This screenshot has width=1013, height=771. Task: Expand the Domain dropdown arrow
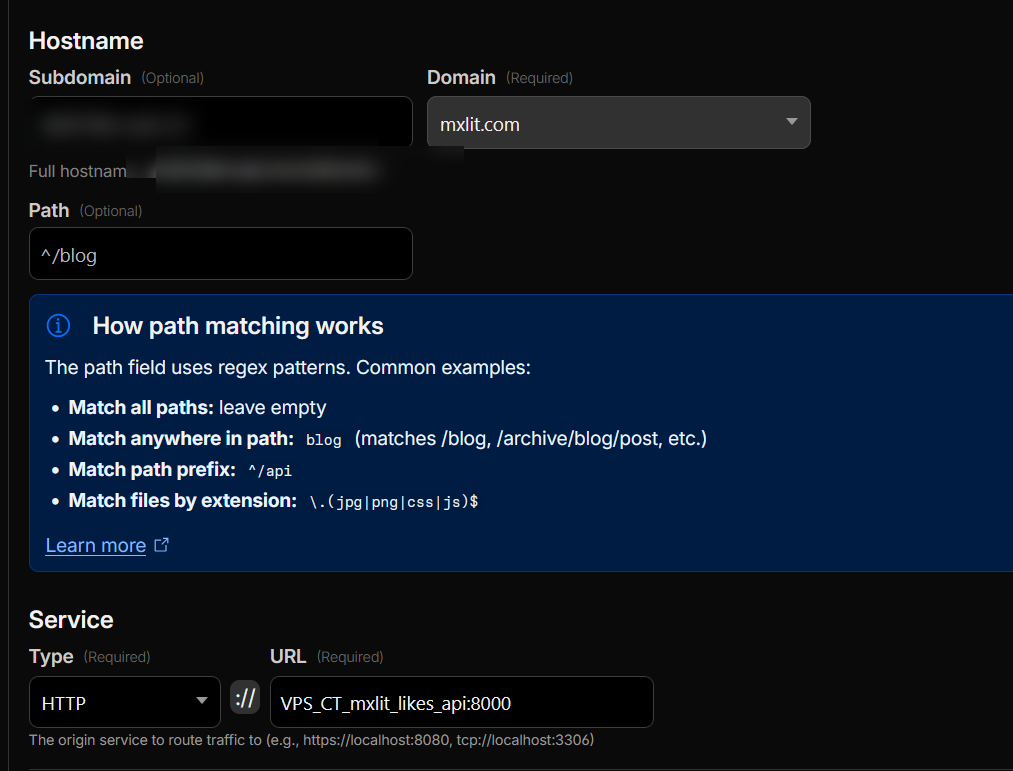coord(791,123)
